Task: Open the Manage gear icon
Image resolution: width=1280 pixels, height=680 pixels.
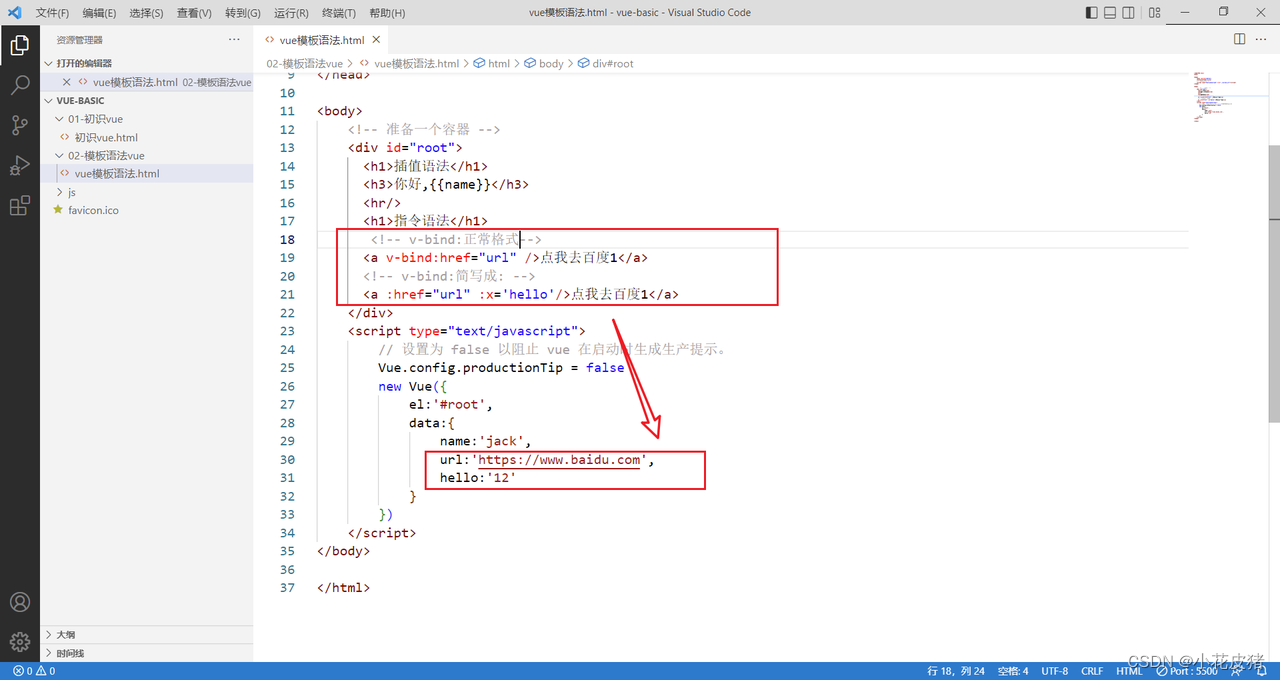Action: pos(19,642)
